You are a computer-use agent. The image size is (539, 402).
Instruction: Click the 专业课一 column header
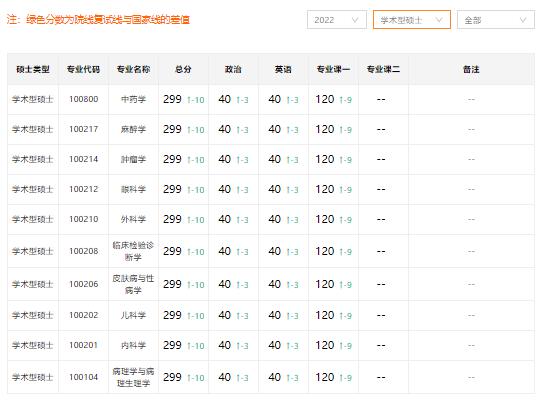333,69
